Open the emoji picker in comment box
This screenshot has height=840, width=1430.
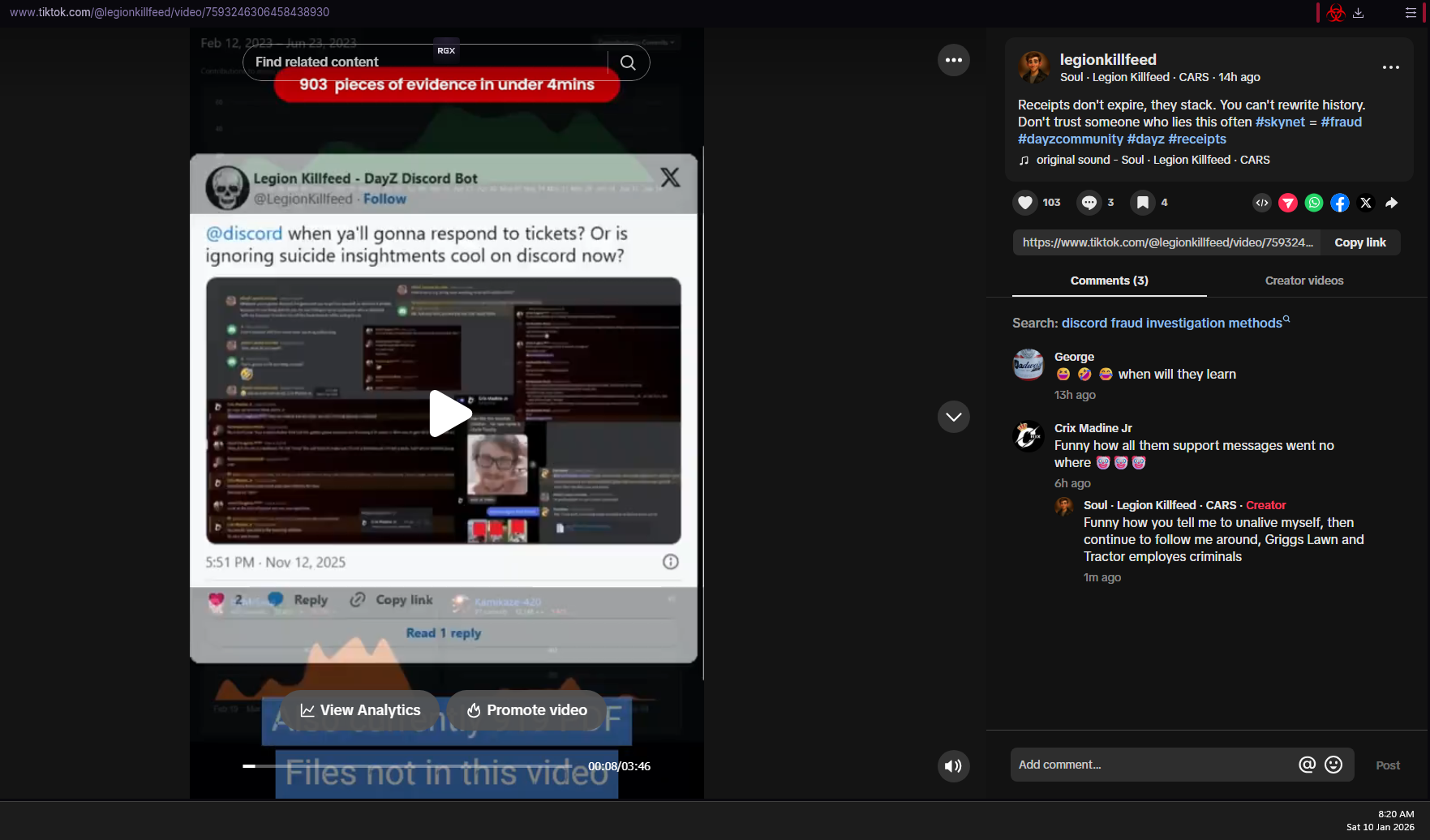tap(1333, 765)
